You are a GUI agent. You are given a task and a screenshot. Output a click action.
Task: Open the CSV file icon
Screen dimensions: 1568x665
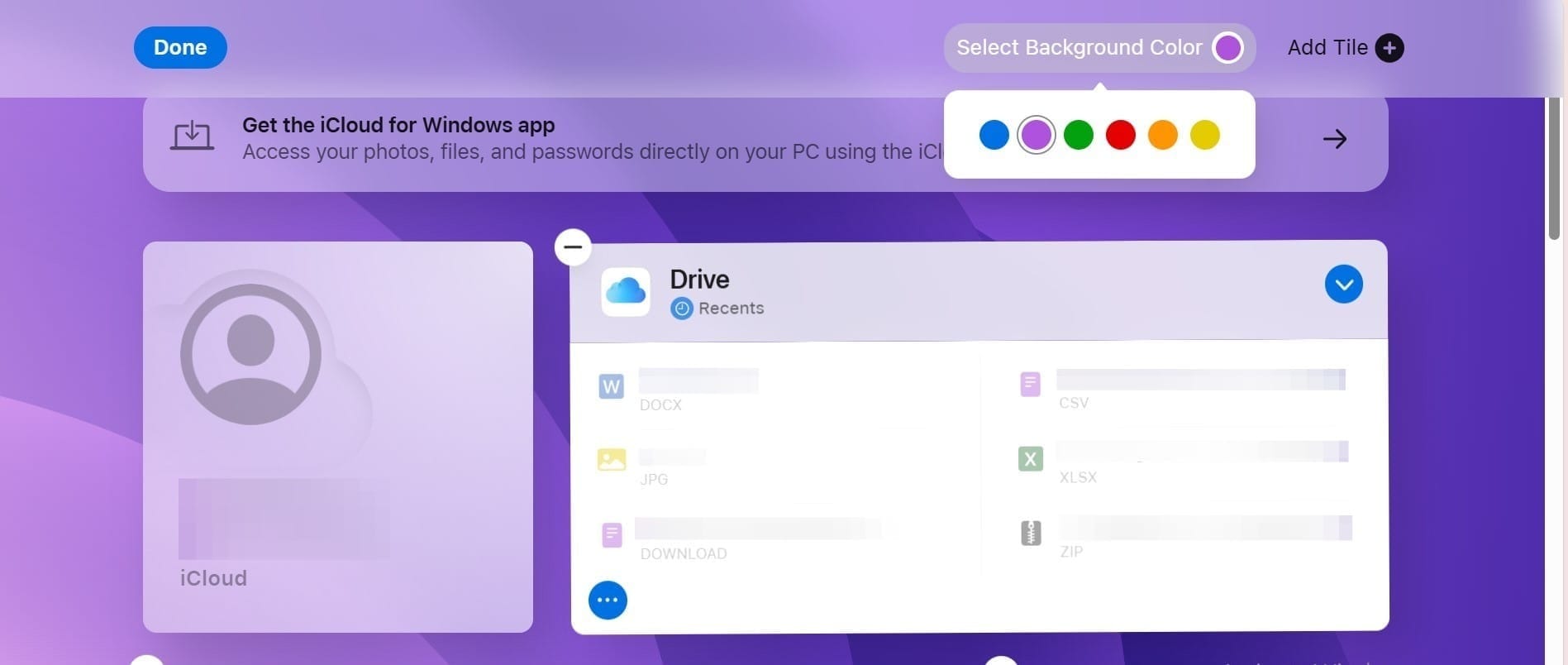tap(1030, 384)
